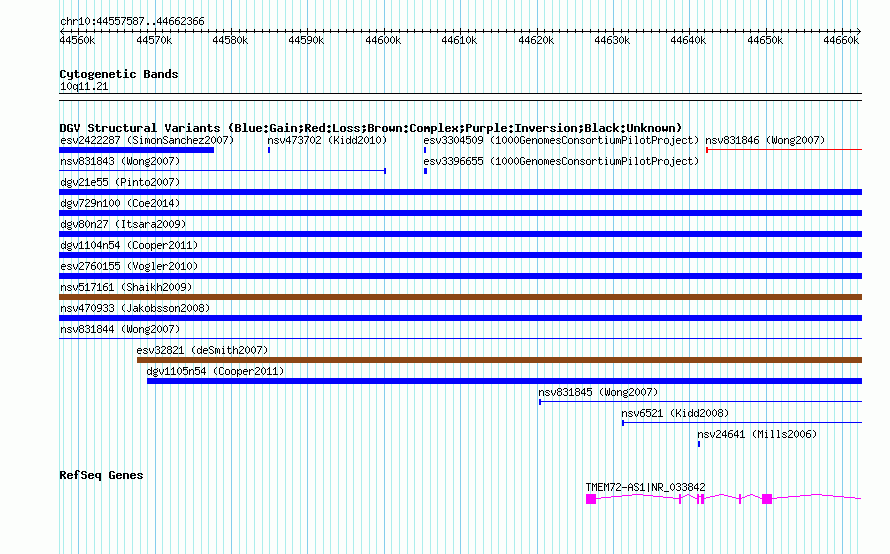Click the Cytogenetic Bands track title
The width and height of the screenshot is (890, 554).
(119, 74)
